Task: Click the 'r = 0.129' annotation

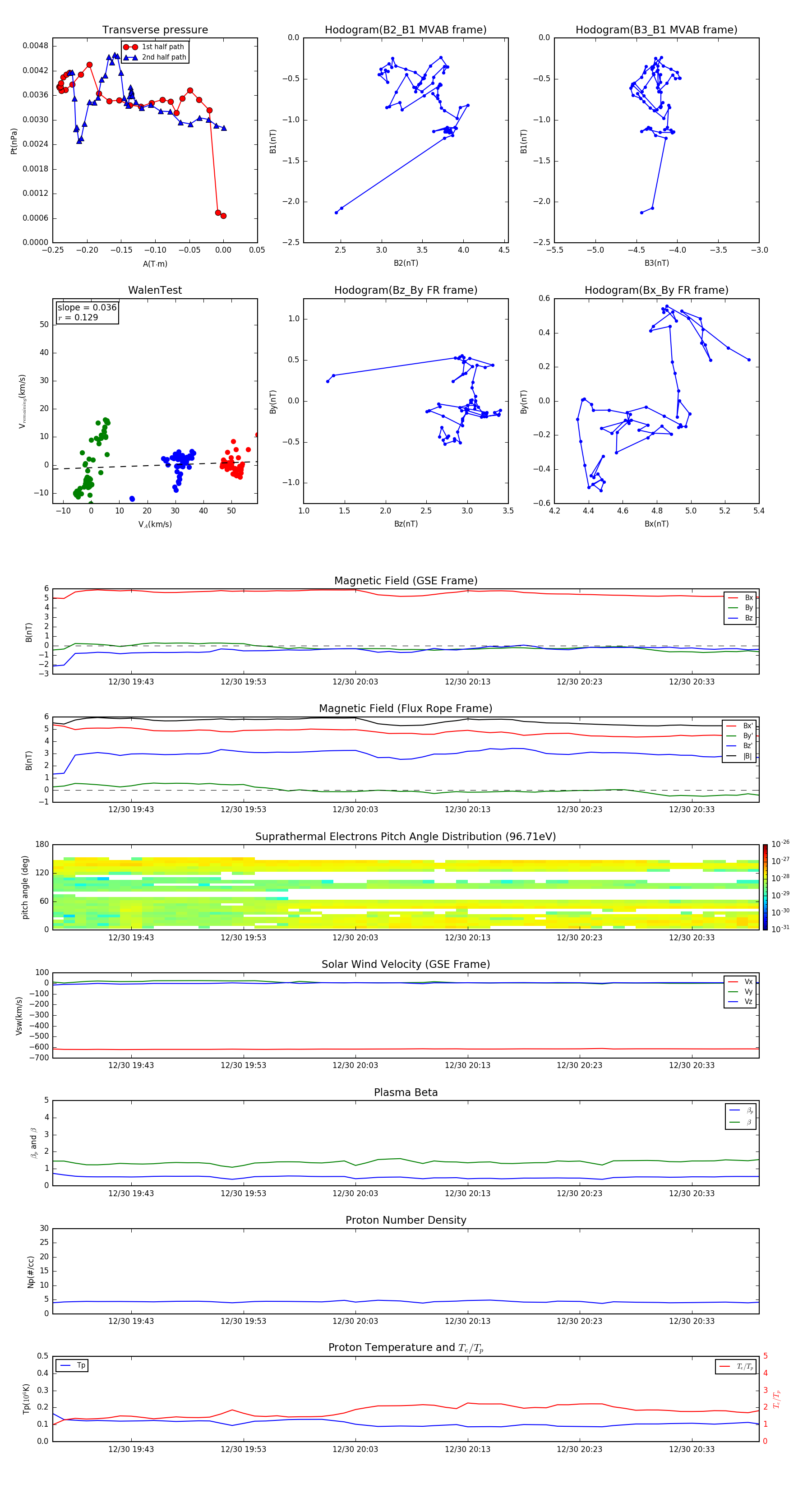Action: click(78, 317)
